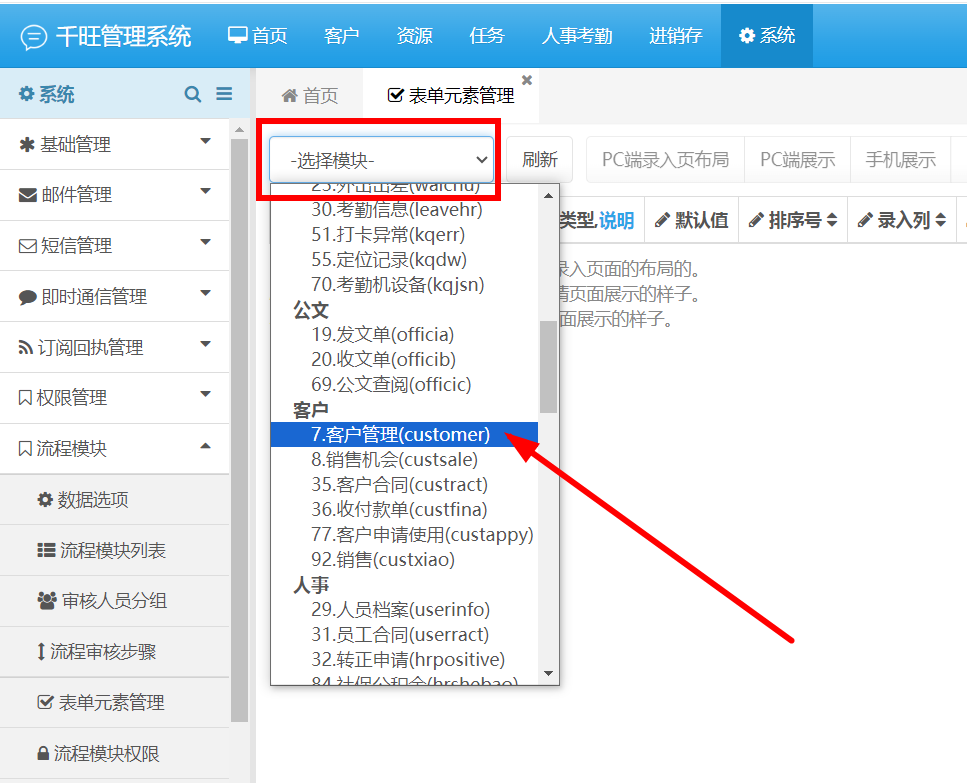Open the 人事考勤 top menu

577,36
